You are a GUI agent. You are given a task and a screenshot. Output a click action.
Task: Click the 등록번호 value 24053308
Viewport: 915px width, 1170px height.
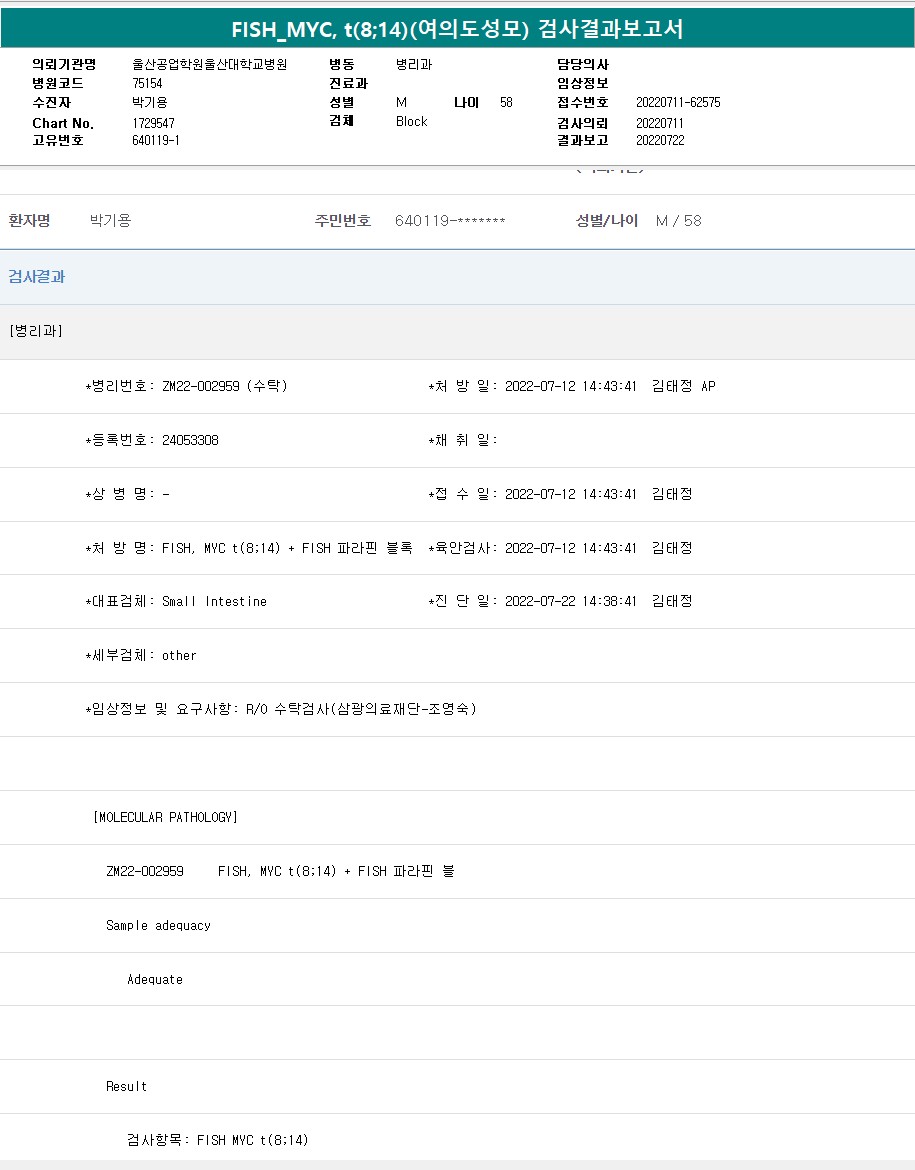[190, 440]
